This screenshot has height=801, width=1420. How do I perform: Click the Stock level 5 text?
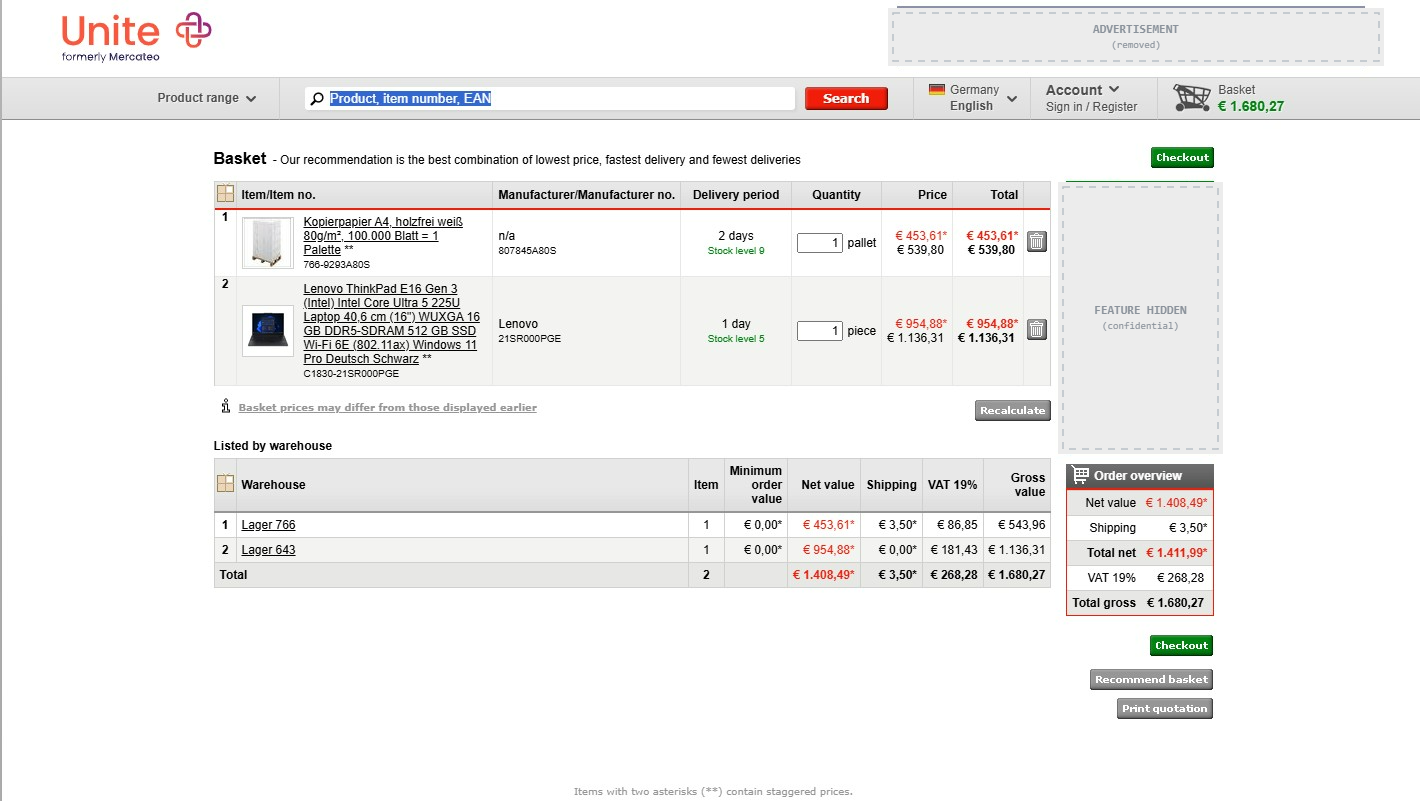[736, 339]
